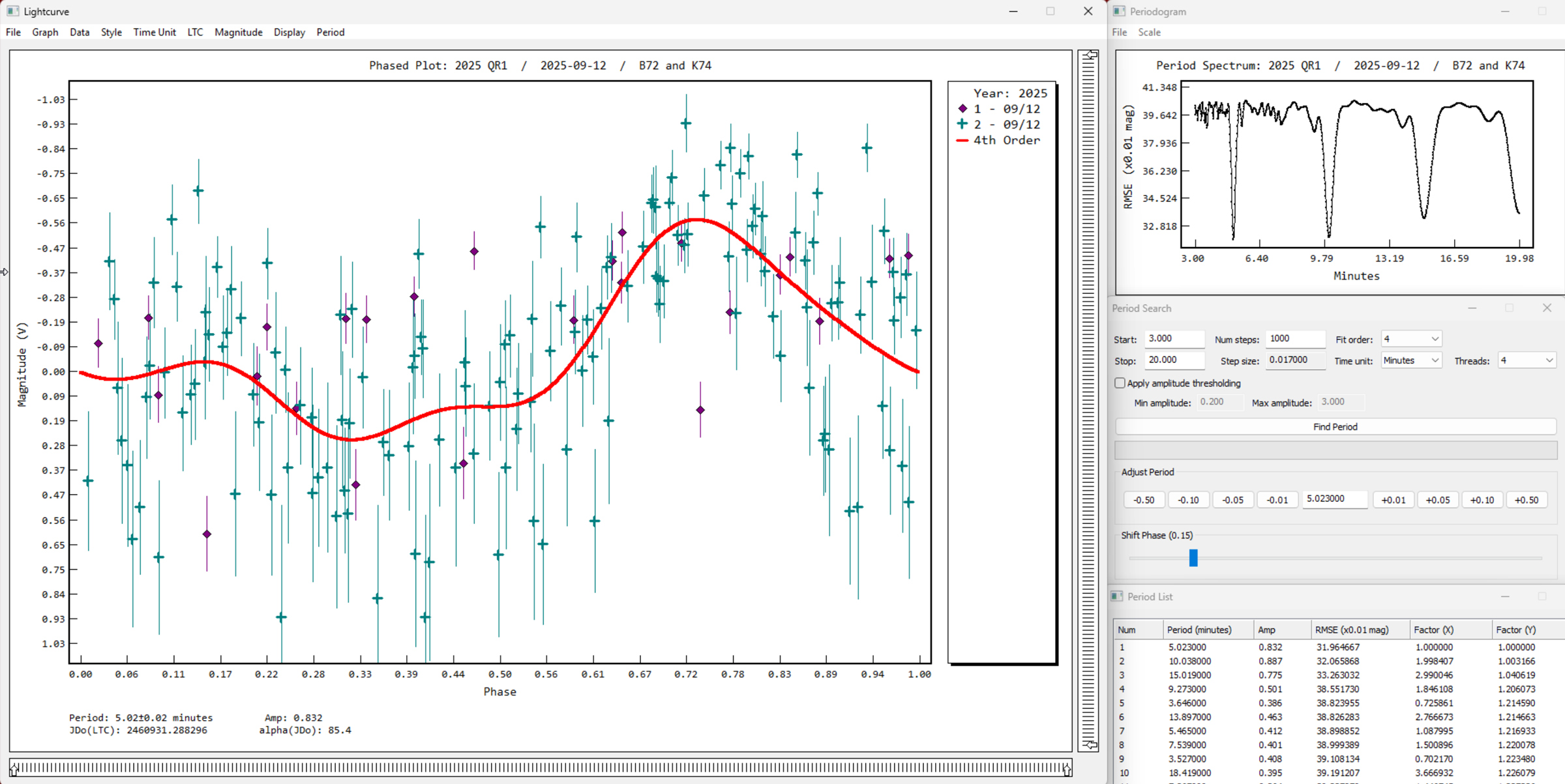Decrease period by 0.05
Screen dimensions: 1565x784
[x=1232, y=500]
